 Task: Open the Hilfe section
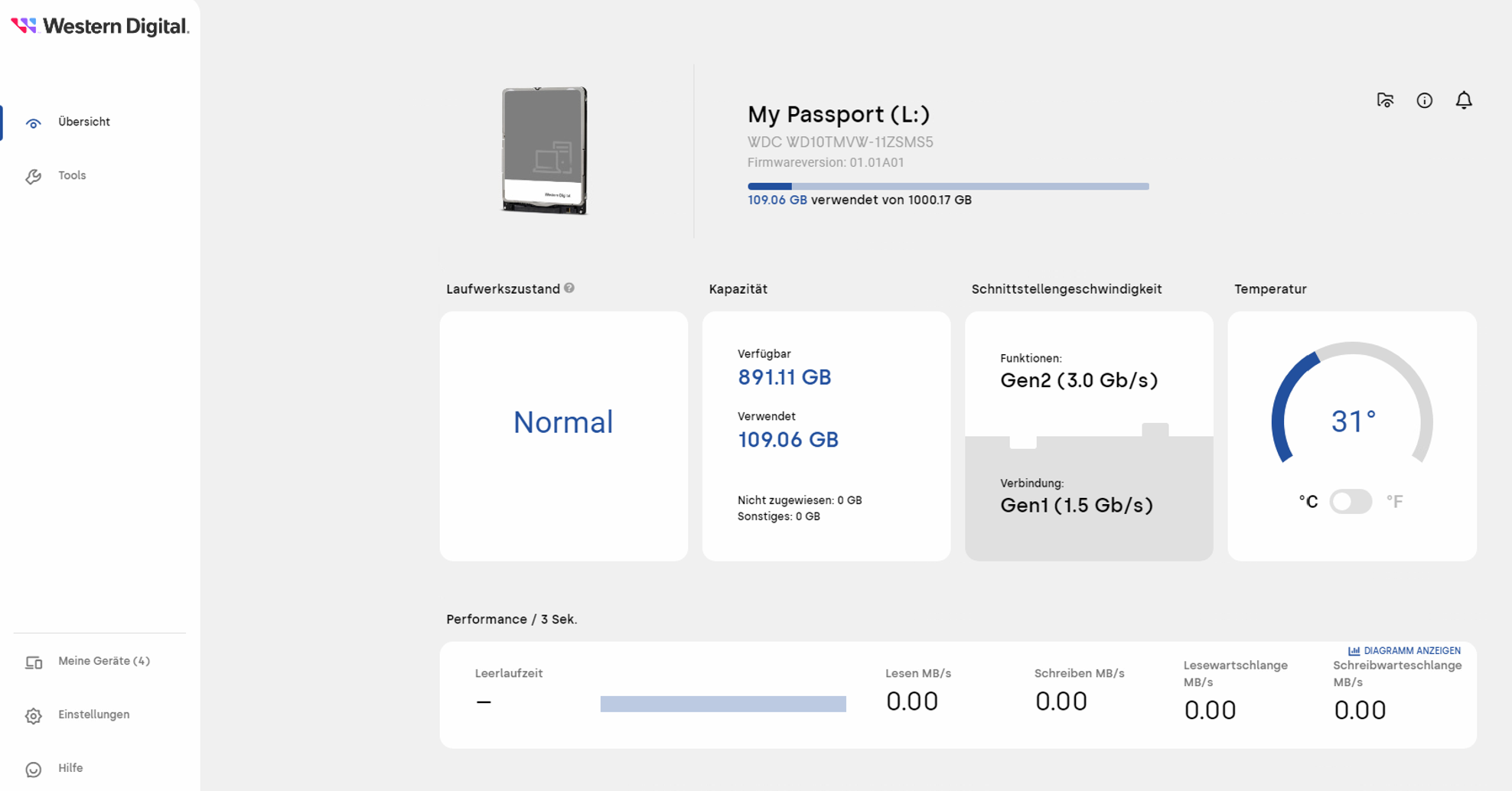tap(70, 768)
